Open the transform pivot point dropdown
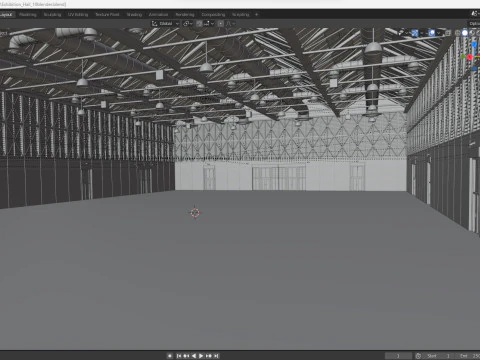Screen dimensions: 480x360 (188, 24)
